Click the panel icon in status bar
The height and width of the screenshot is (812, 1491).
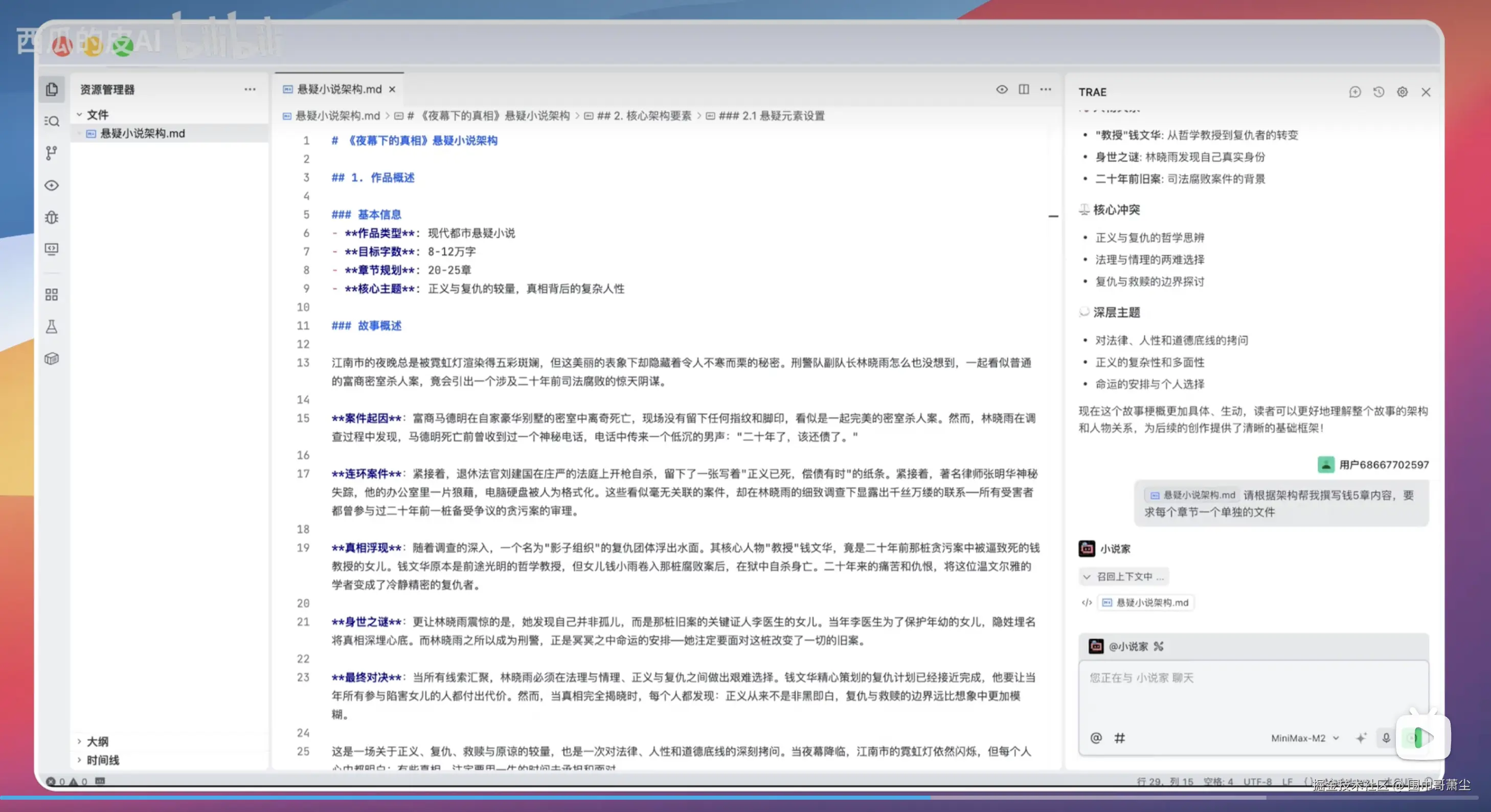100,781
